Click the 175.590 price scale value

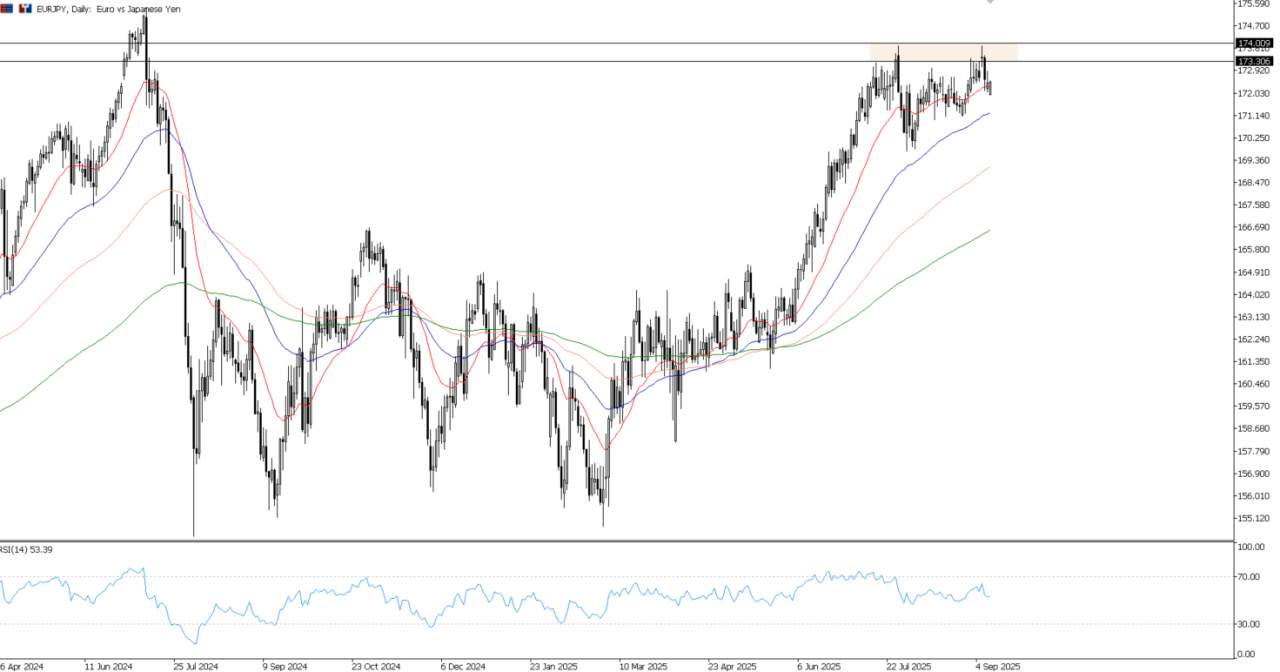(1256, 4)
